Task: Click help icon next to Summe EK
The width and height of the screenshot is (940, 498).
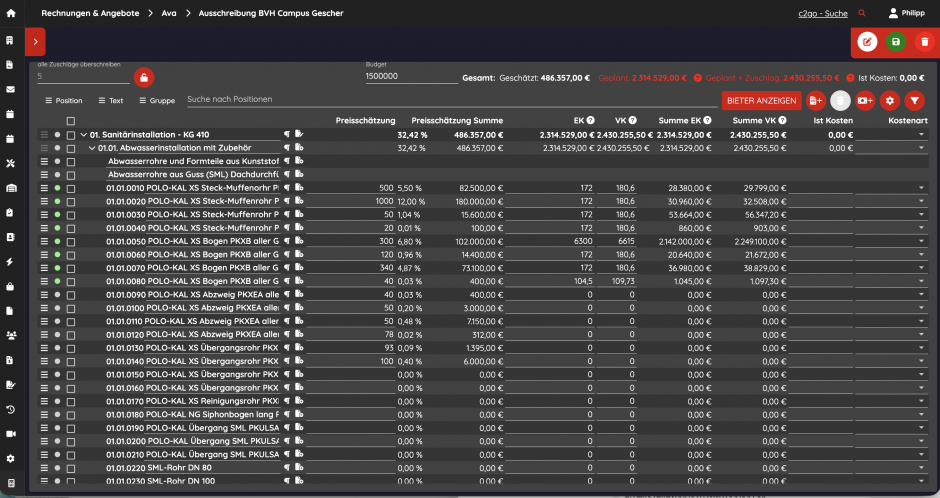Action: pos(707,120)
